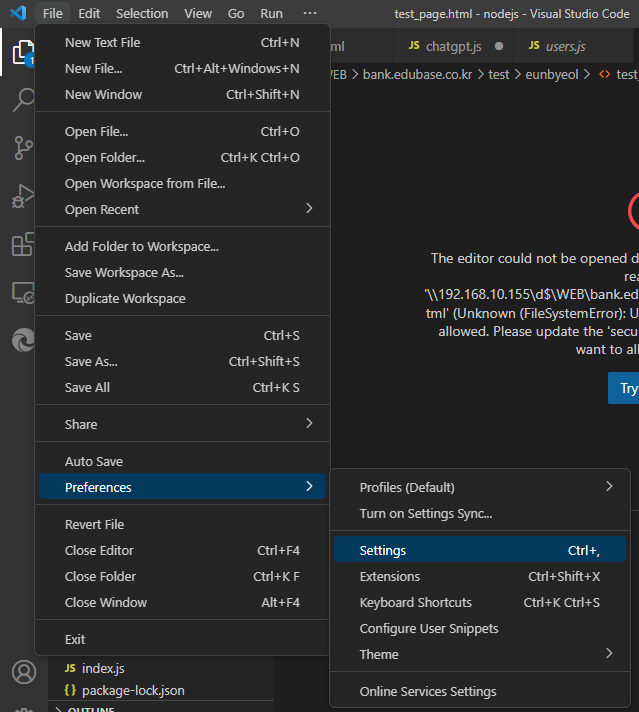Choose Extensions in Preferences submenu
The image size is (639, 712).
tap(480, 576)
